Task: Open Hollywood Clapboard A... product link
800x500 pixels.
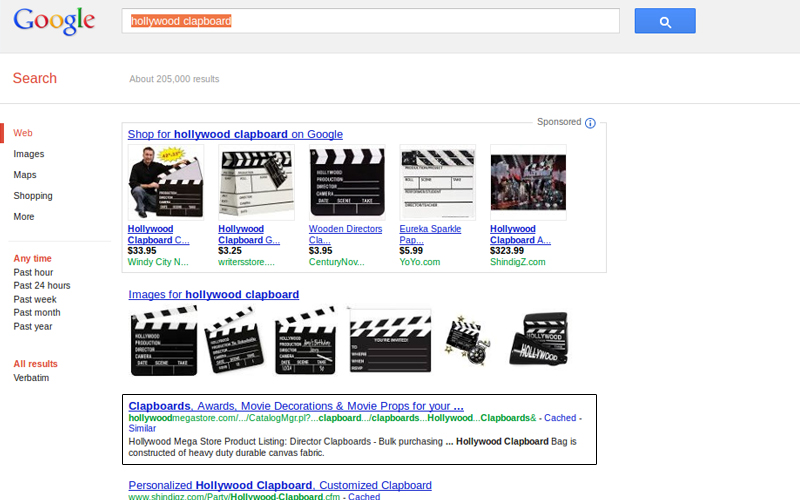Action: tap(520, 234)
